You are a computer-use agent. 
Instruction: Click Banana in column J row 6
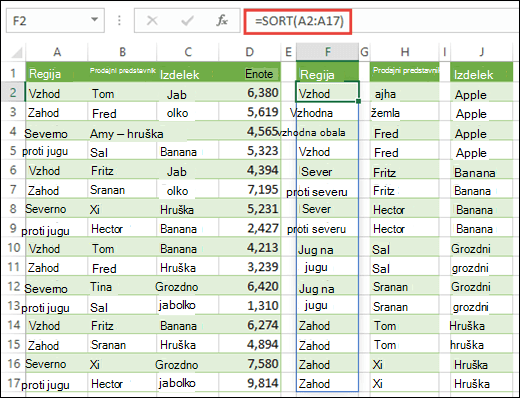point(475,173)
